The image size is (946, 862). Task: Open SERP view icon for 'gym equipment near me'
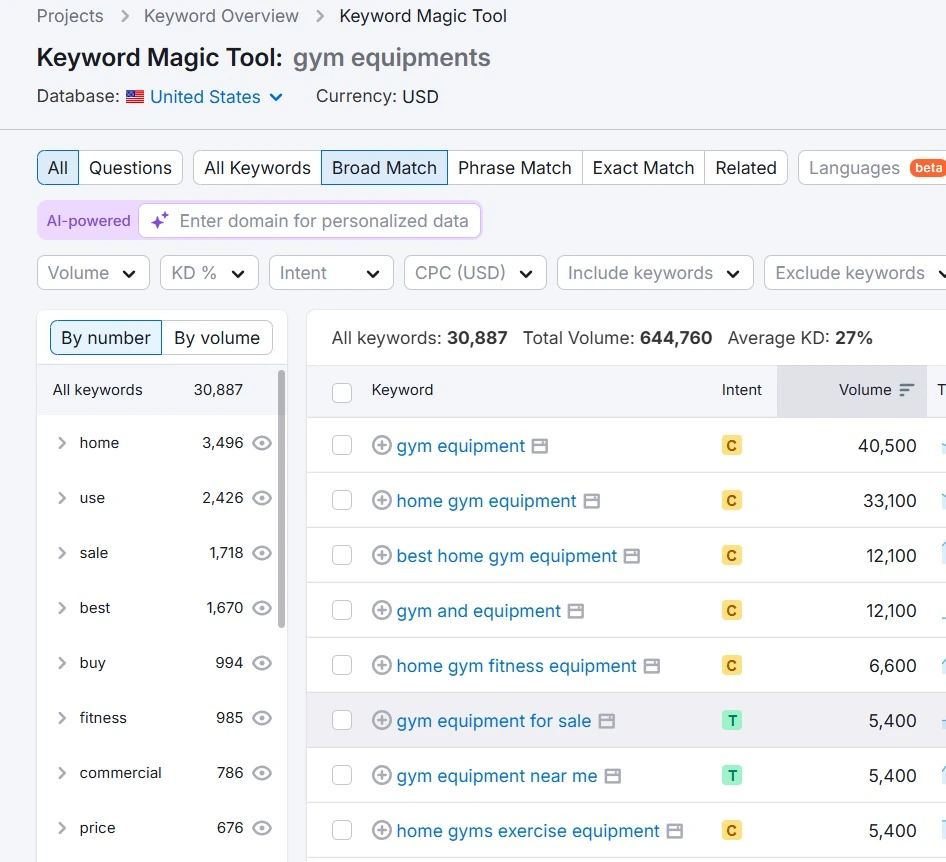click(x=613, y=776)
